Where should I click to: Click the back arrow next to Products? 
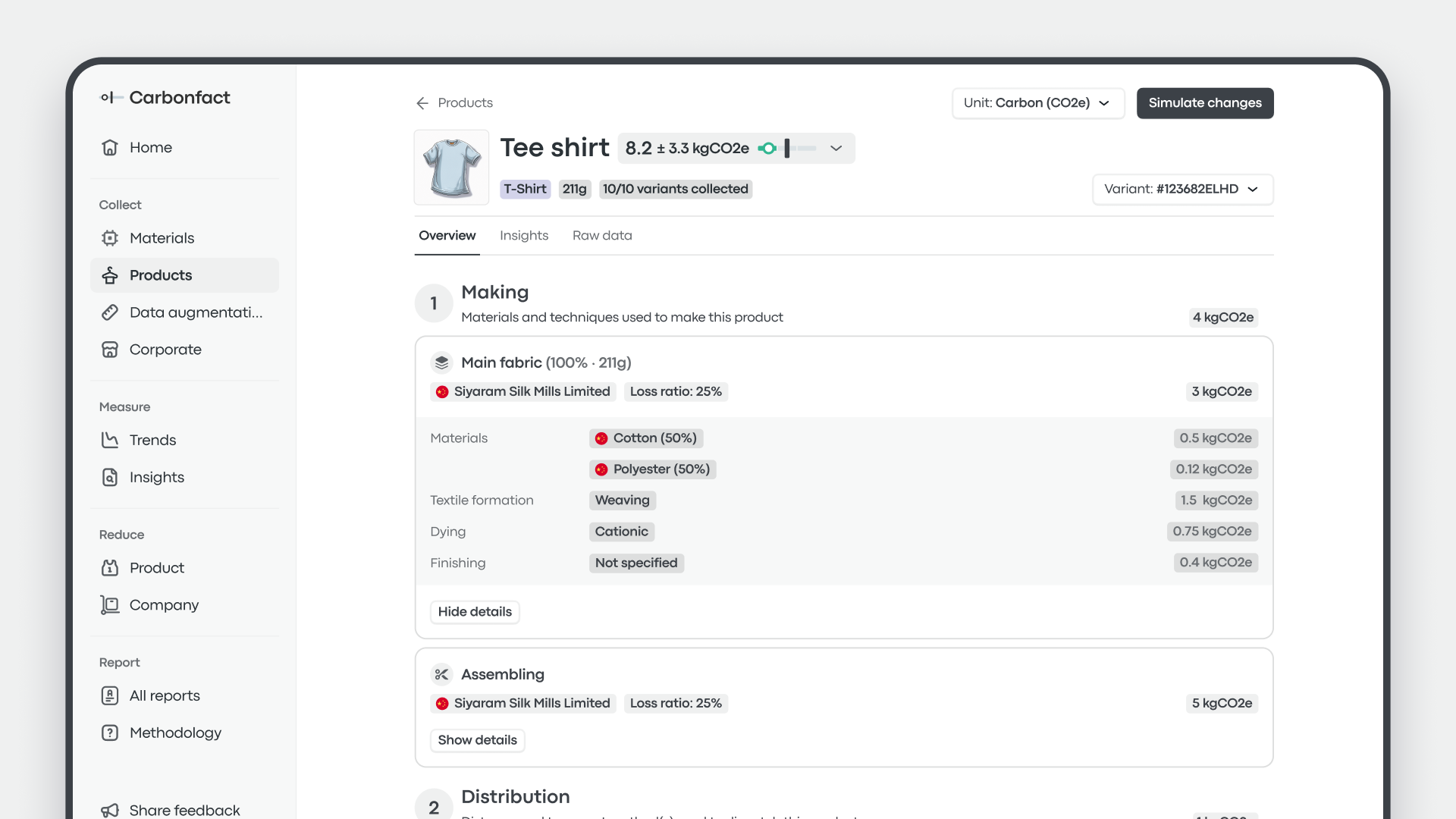[x=422, y=103]
